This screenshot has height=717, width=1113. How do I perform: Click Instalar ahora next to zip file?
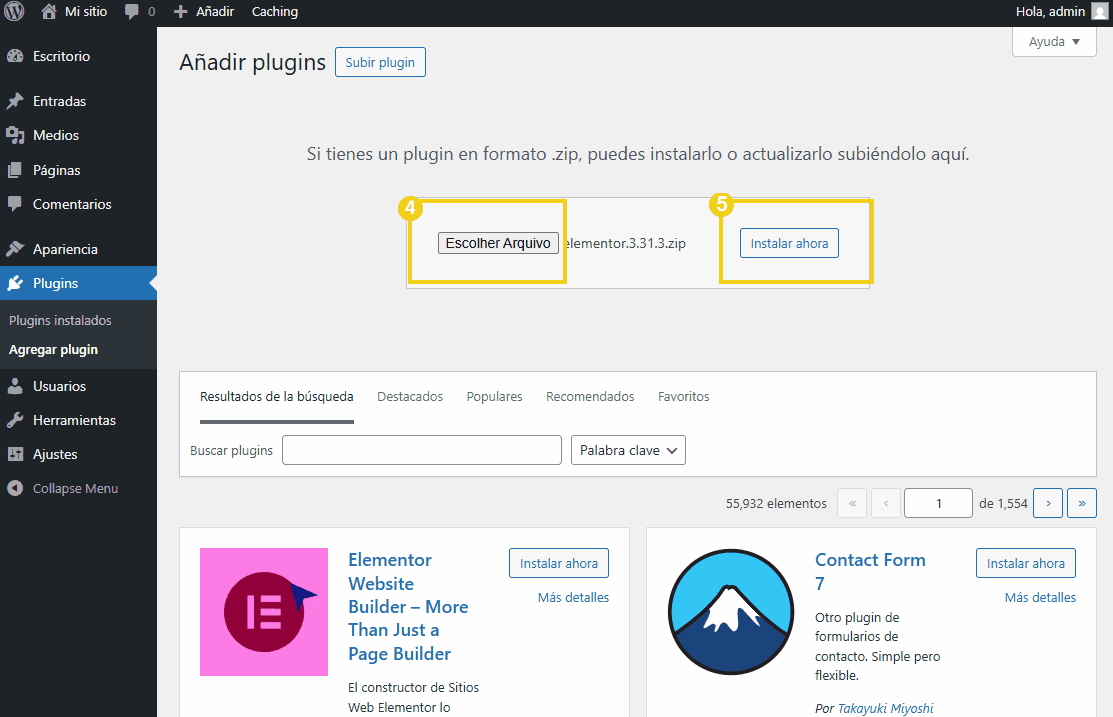(x=789, y=243)
